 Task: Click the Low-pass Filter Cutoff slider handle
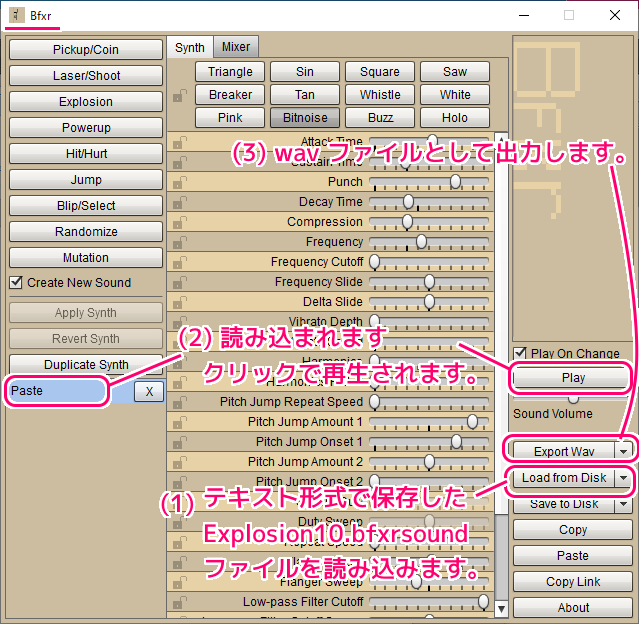[483, 601]
